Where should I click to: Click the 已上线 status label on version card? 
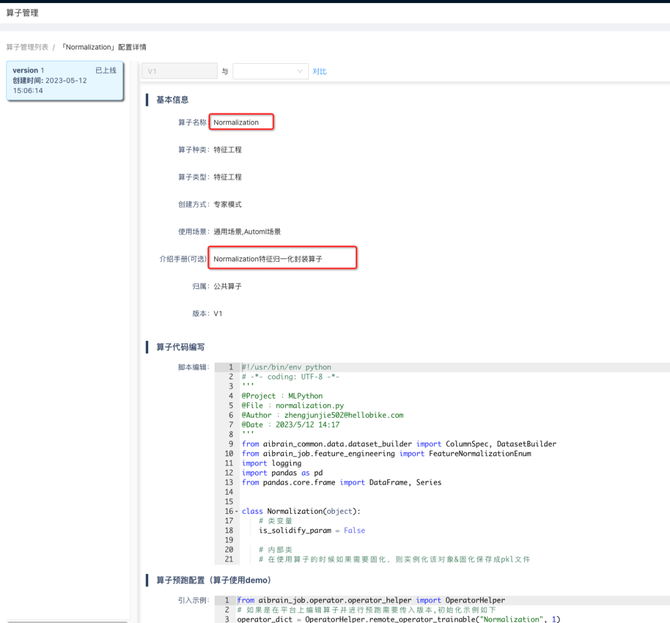[105, 71]
